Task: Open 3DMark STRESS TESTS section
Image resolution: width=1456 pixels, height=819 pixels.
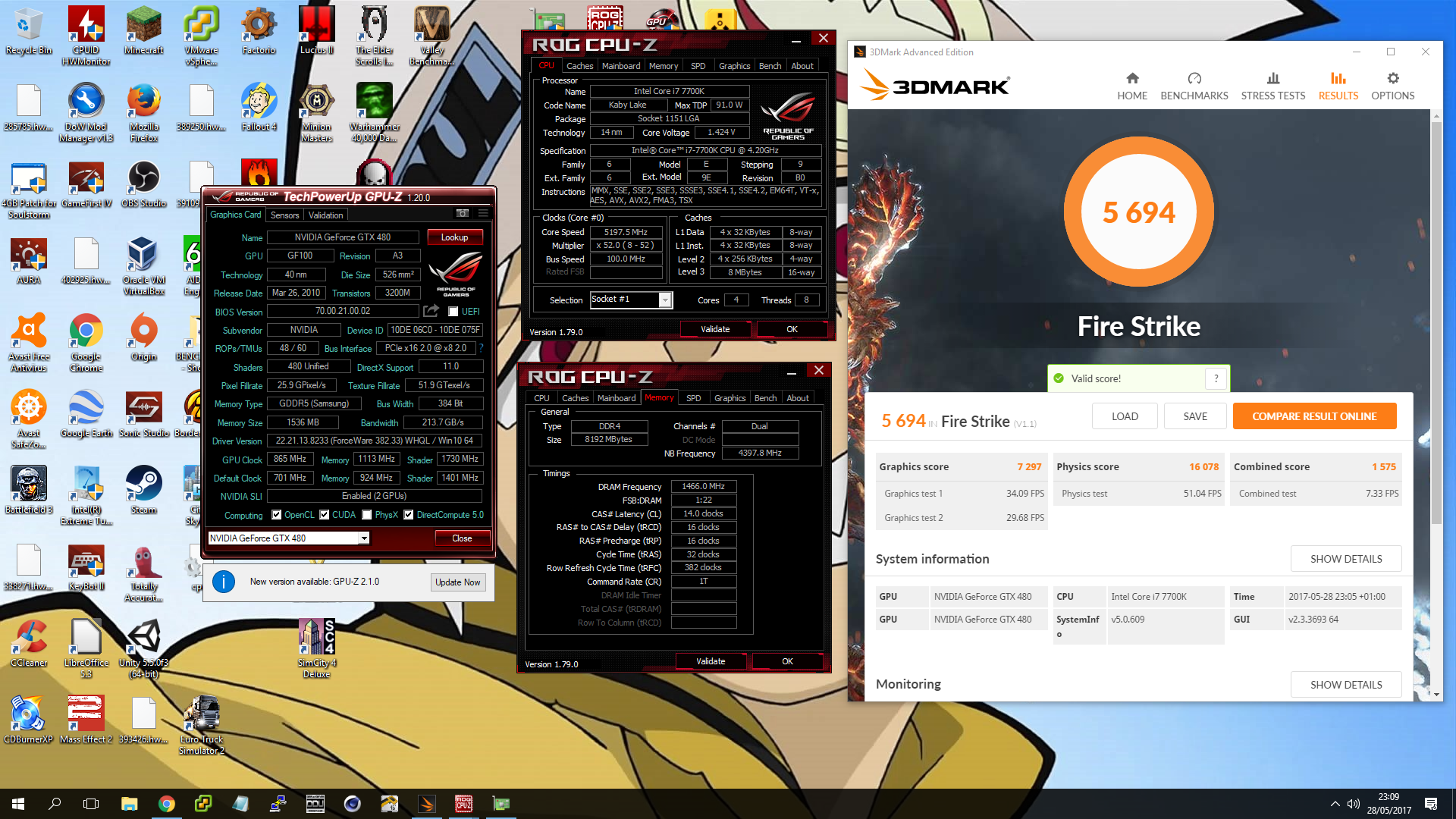Action: pos(1273,86)
